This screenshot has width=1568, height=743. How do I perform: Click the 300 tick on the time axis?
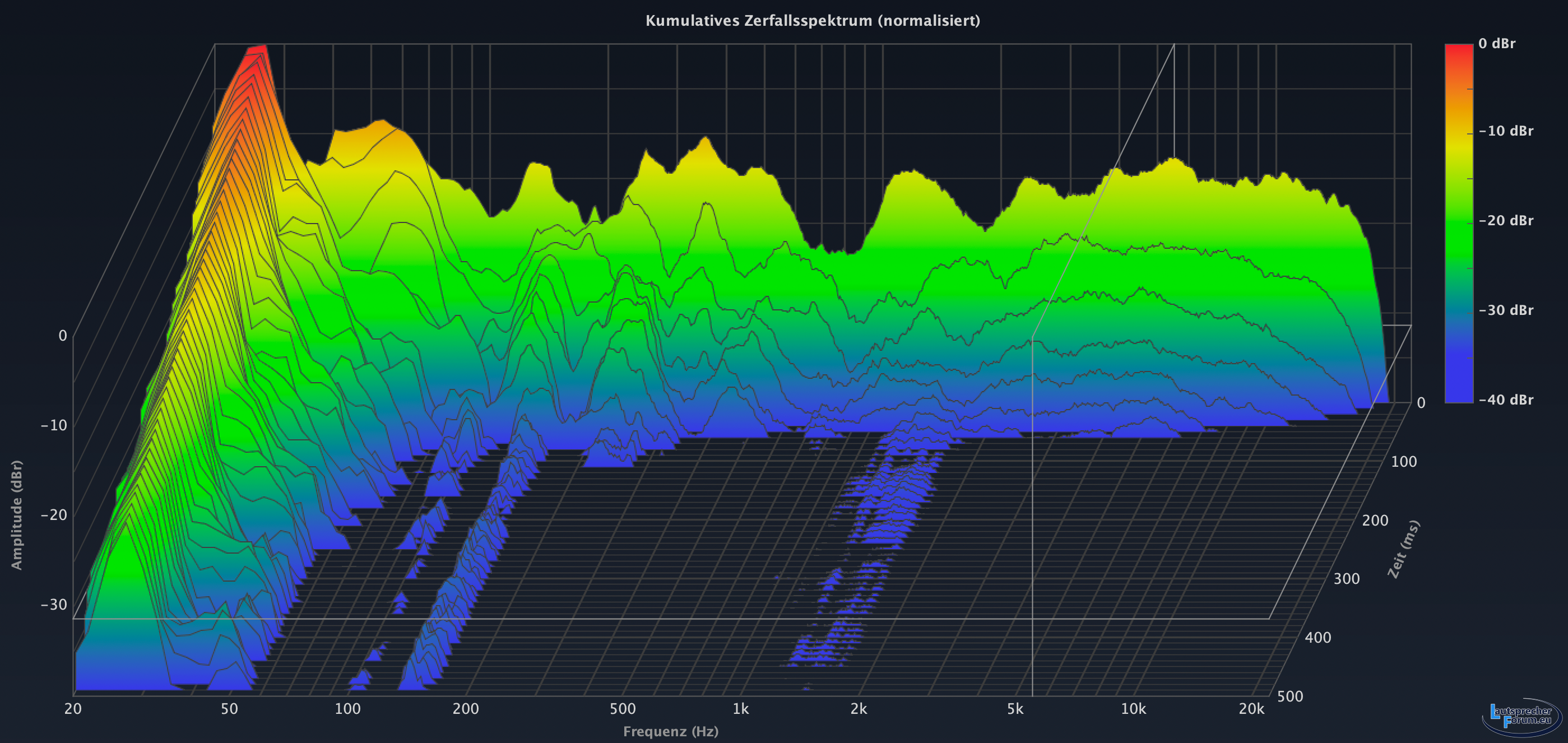(x=1347, y=579)
